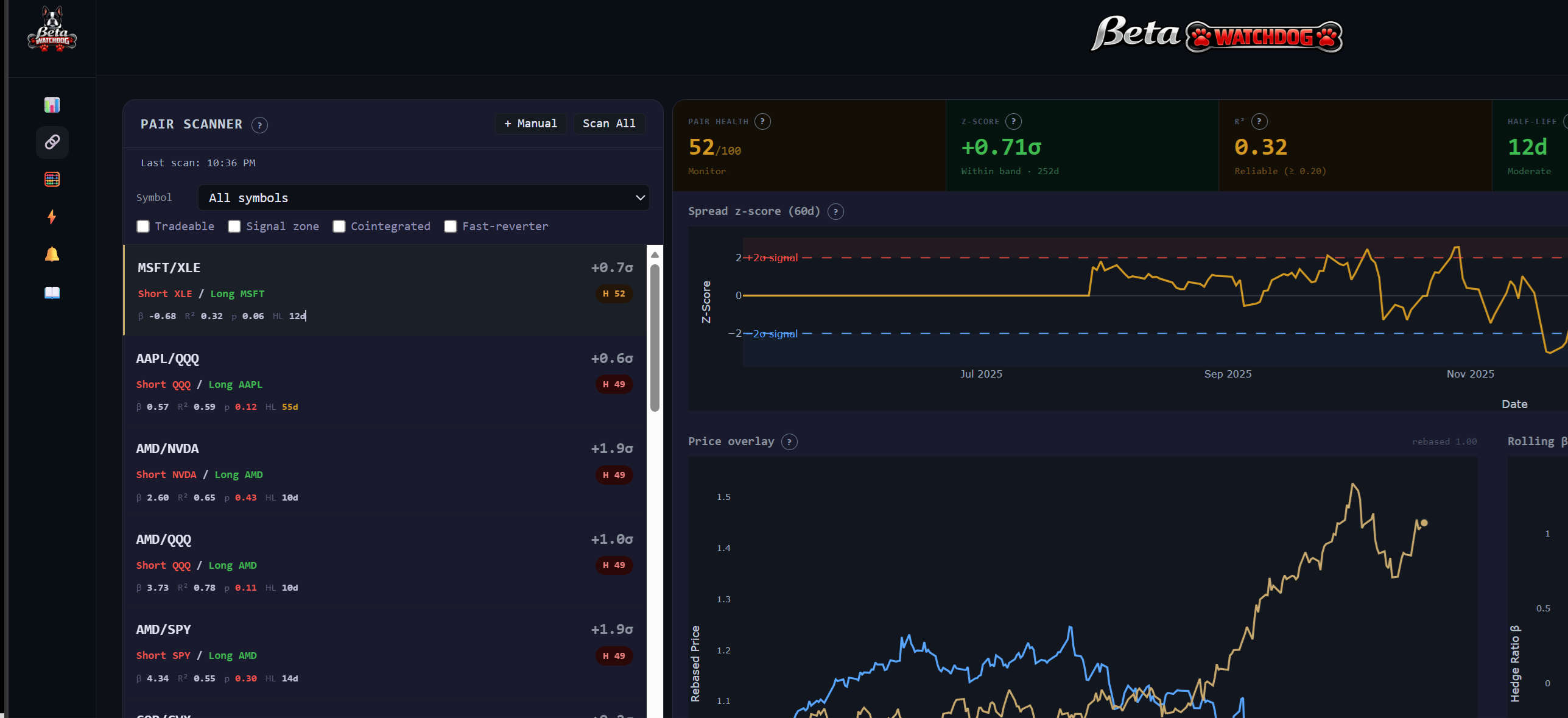The image size is (1568, 718).
Task: Enable the Signal zone filter checkbox
Action: 234,227
